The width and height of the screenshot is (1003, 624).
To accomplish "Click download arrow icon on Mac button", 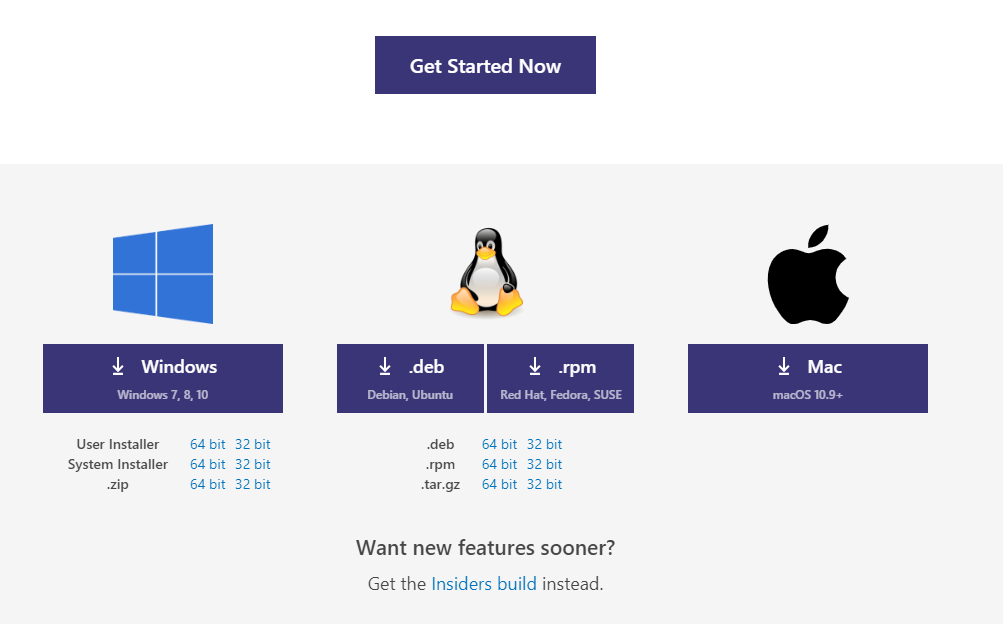I will (784, 366).
